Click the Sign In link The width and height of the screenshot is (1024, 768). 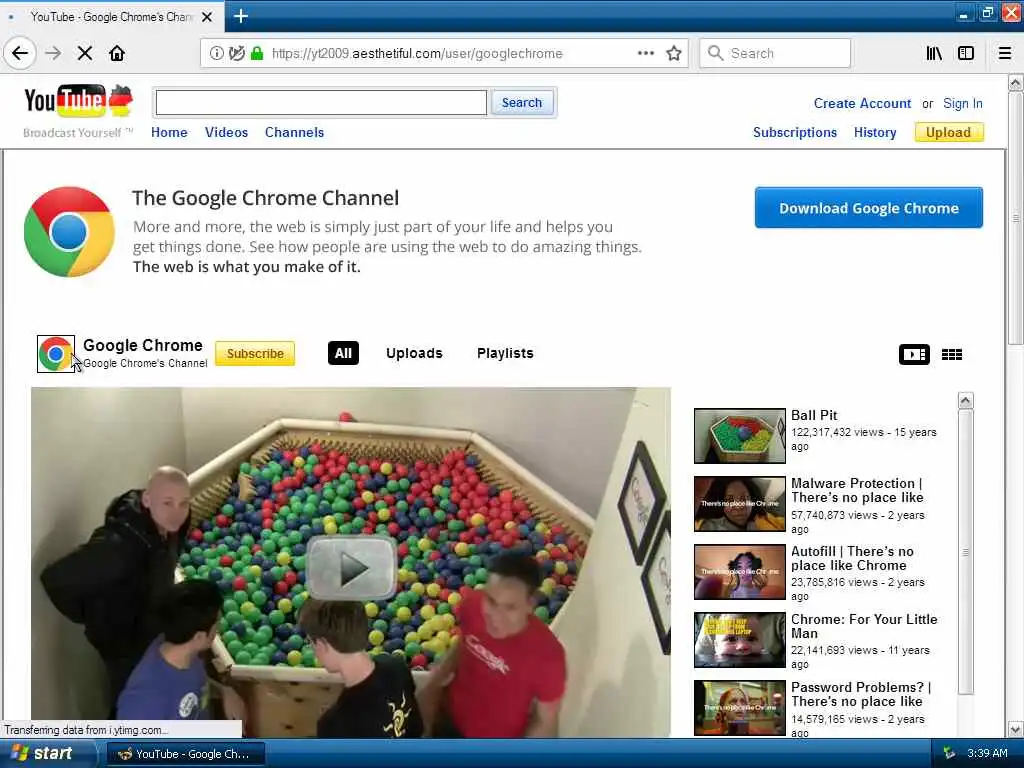963,103
